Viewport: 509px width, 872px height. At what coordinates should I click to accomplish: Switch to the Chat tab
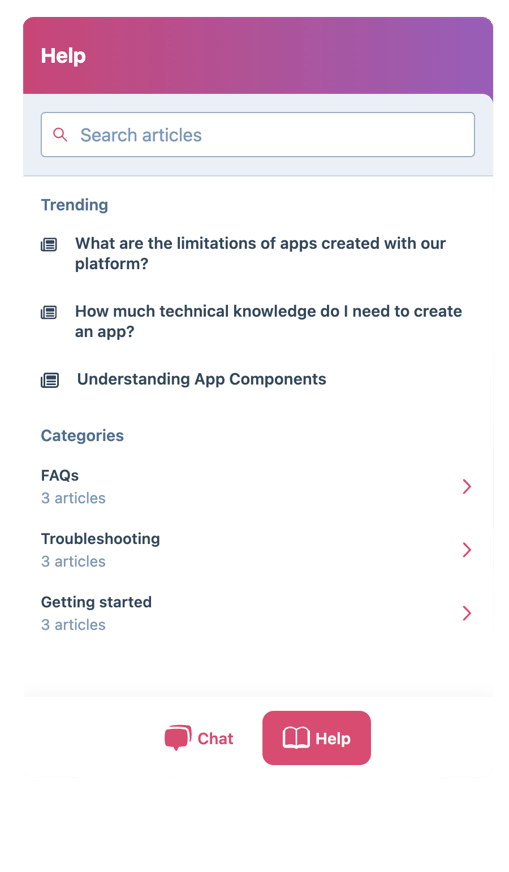[x=199, y=738]
